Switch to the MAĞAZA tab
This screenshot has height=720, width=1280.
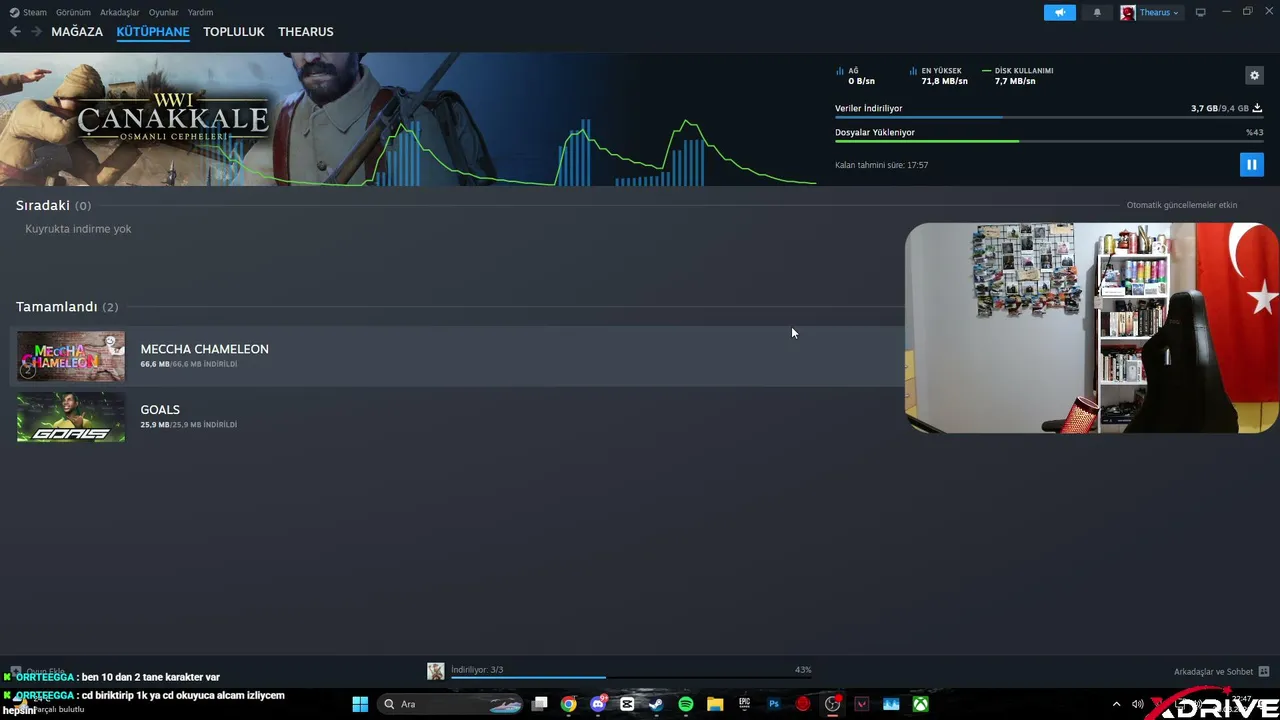[x=77, y=32]
